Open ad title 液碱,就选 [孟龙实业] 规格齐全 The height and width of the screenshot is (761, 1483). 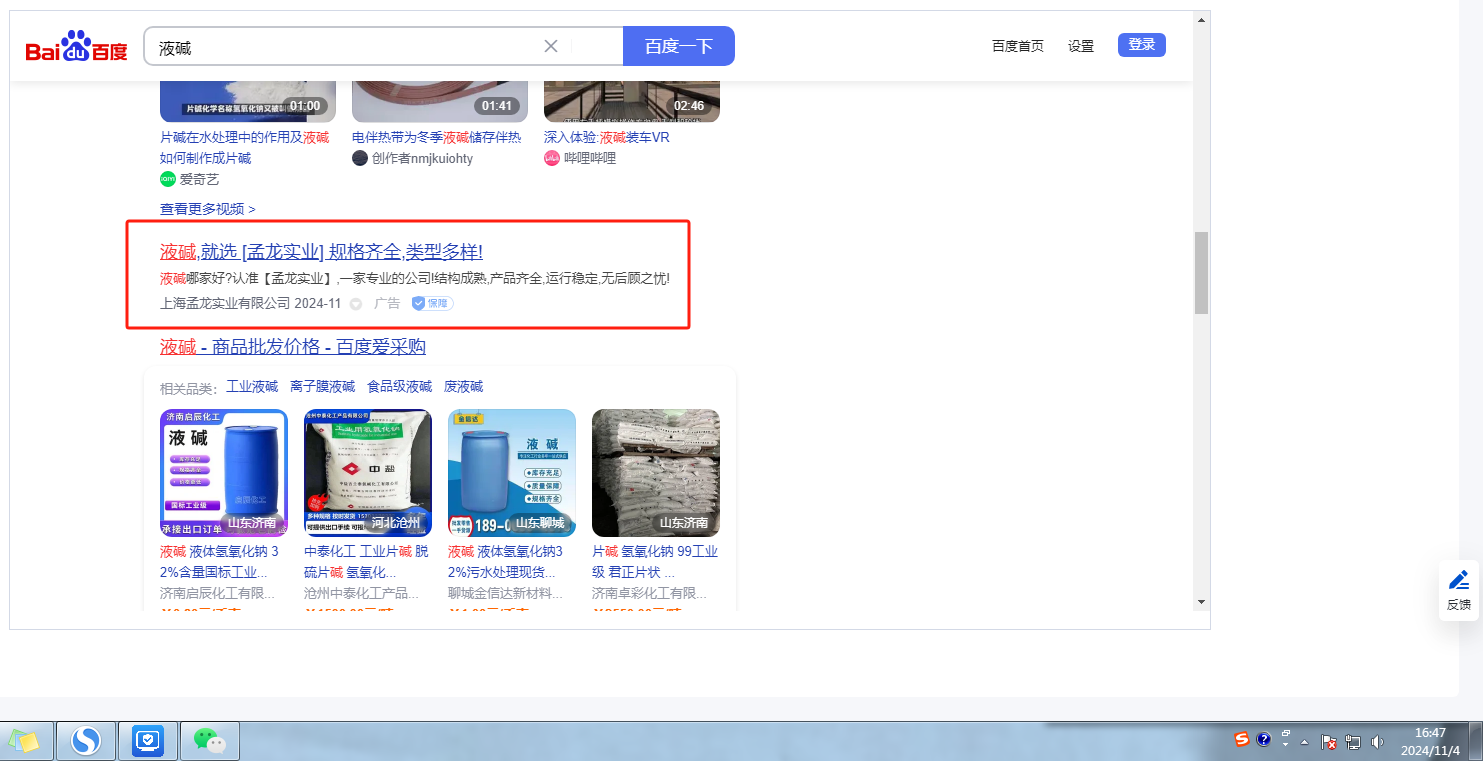321,252
